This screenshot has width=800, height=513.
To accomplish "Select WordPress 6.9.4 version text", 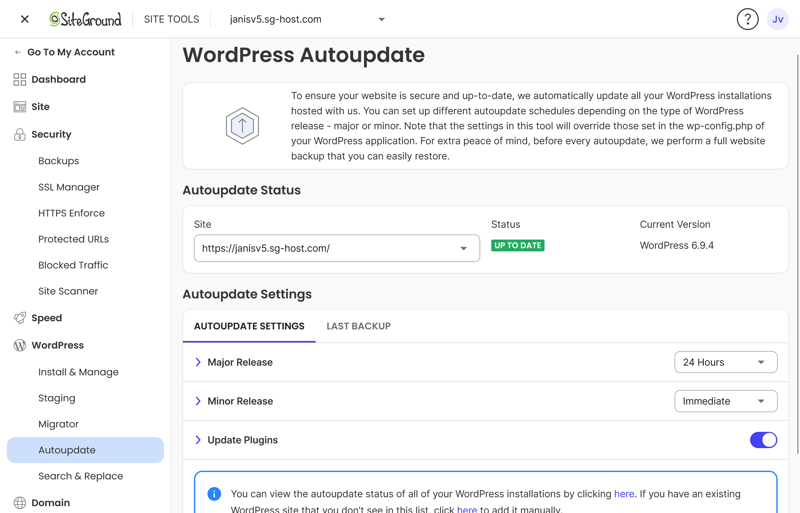I will pyautogui.click(x=677, y=246).
